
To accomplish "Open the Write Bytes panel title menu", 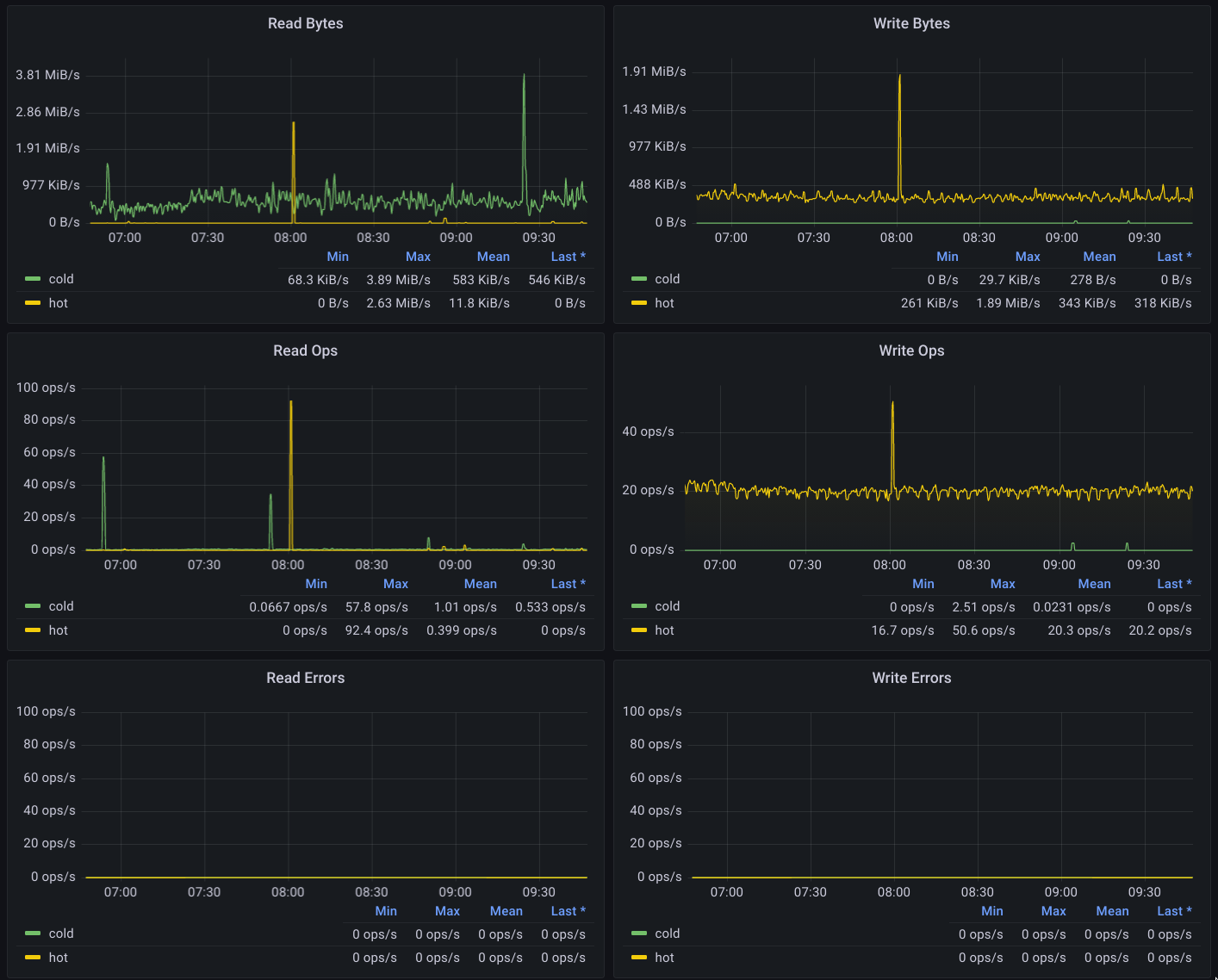I will 911,23.
